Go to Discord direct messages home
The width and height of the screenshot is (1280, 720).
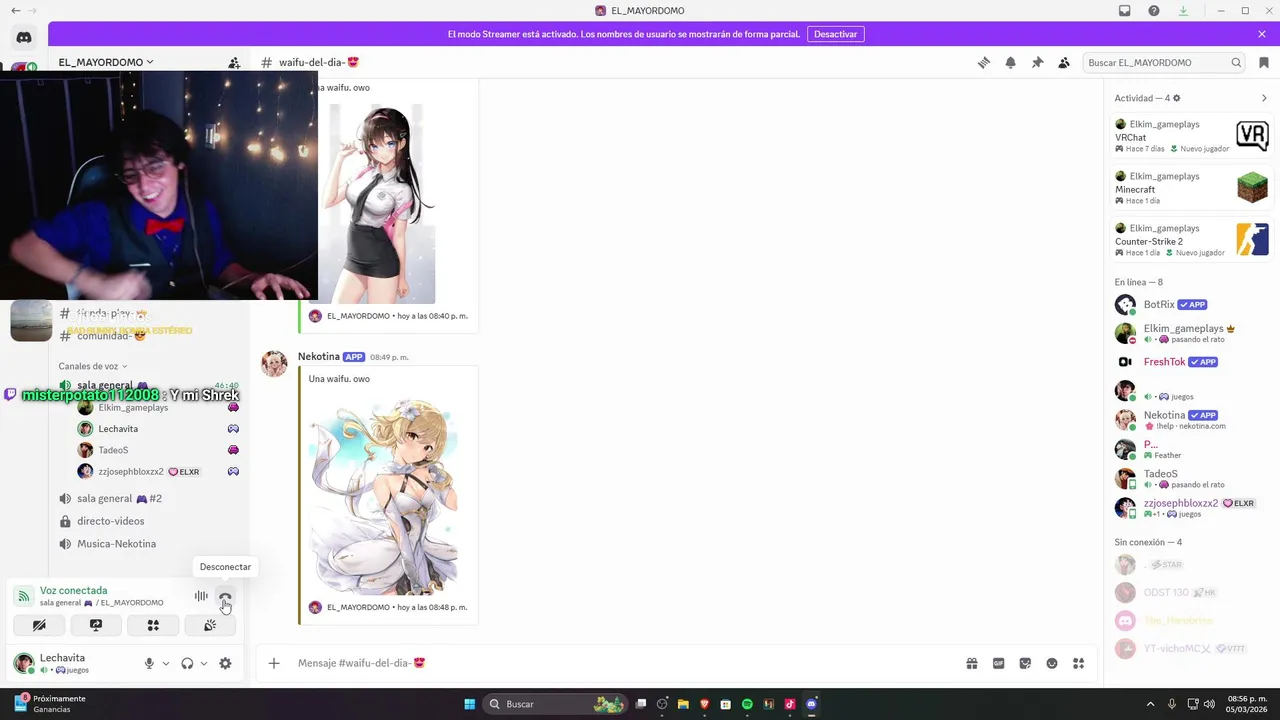(24, 38)
